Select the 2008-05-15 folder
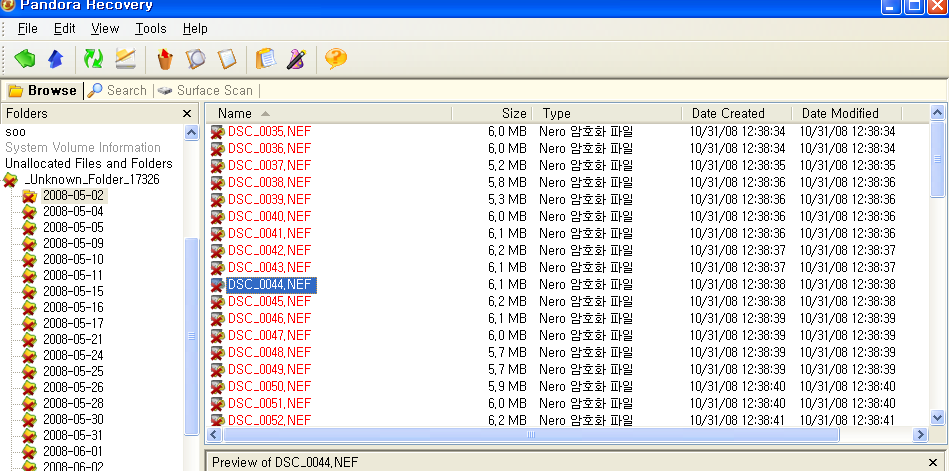 pos(73,292)
